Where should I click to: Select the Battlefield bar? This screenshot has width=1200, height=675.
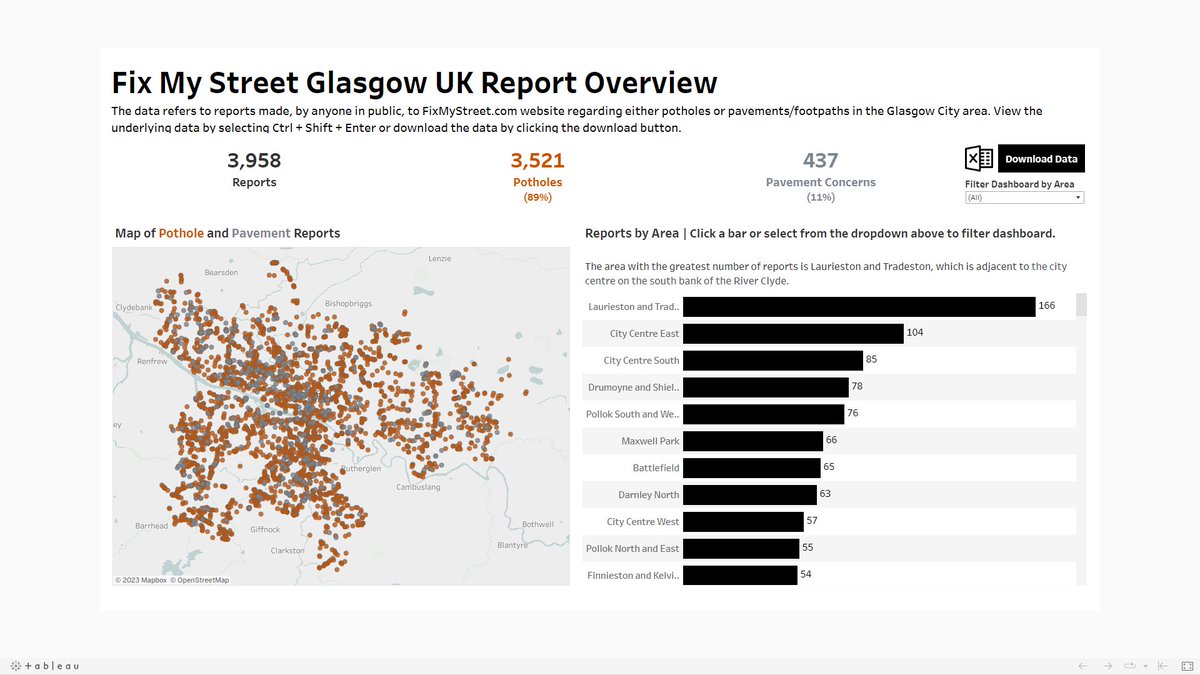(752, 468)
